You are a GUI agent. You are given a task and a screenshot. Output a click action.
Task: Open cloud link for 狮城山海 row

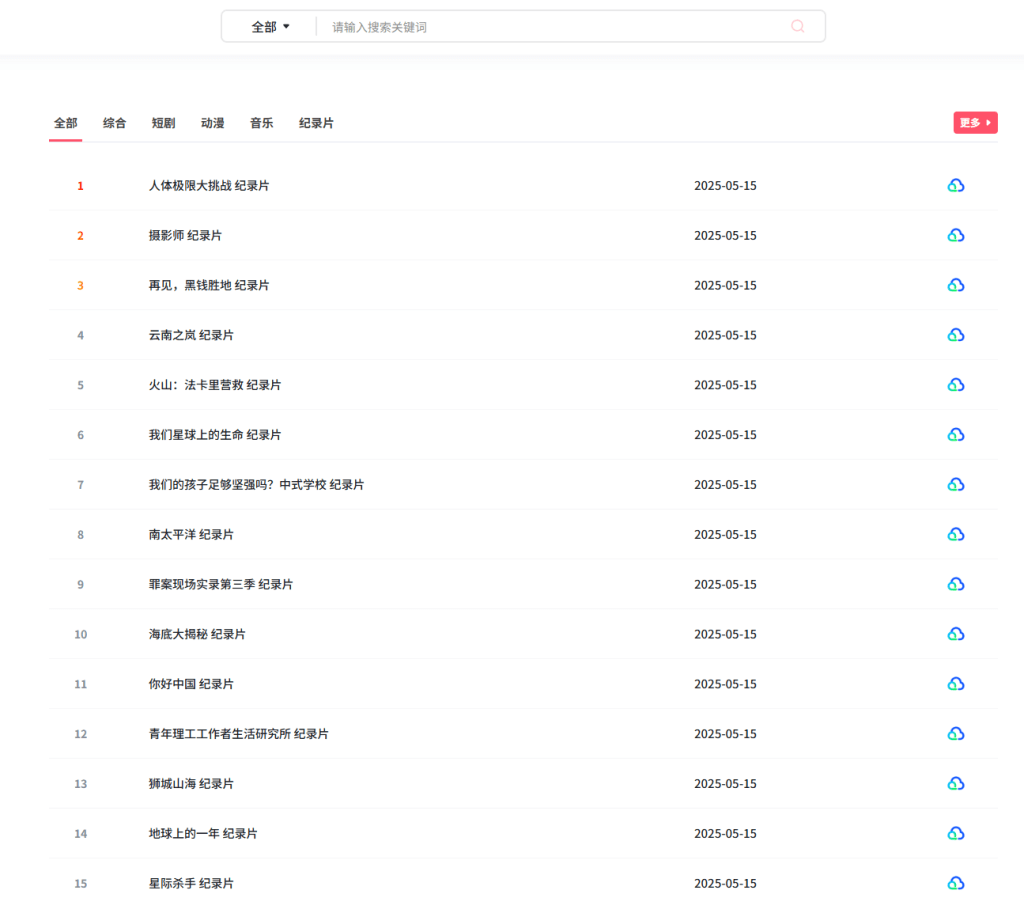tap(955, 784)
